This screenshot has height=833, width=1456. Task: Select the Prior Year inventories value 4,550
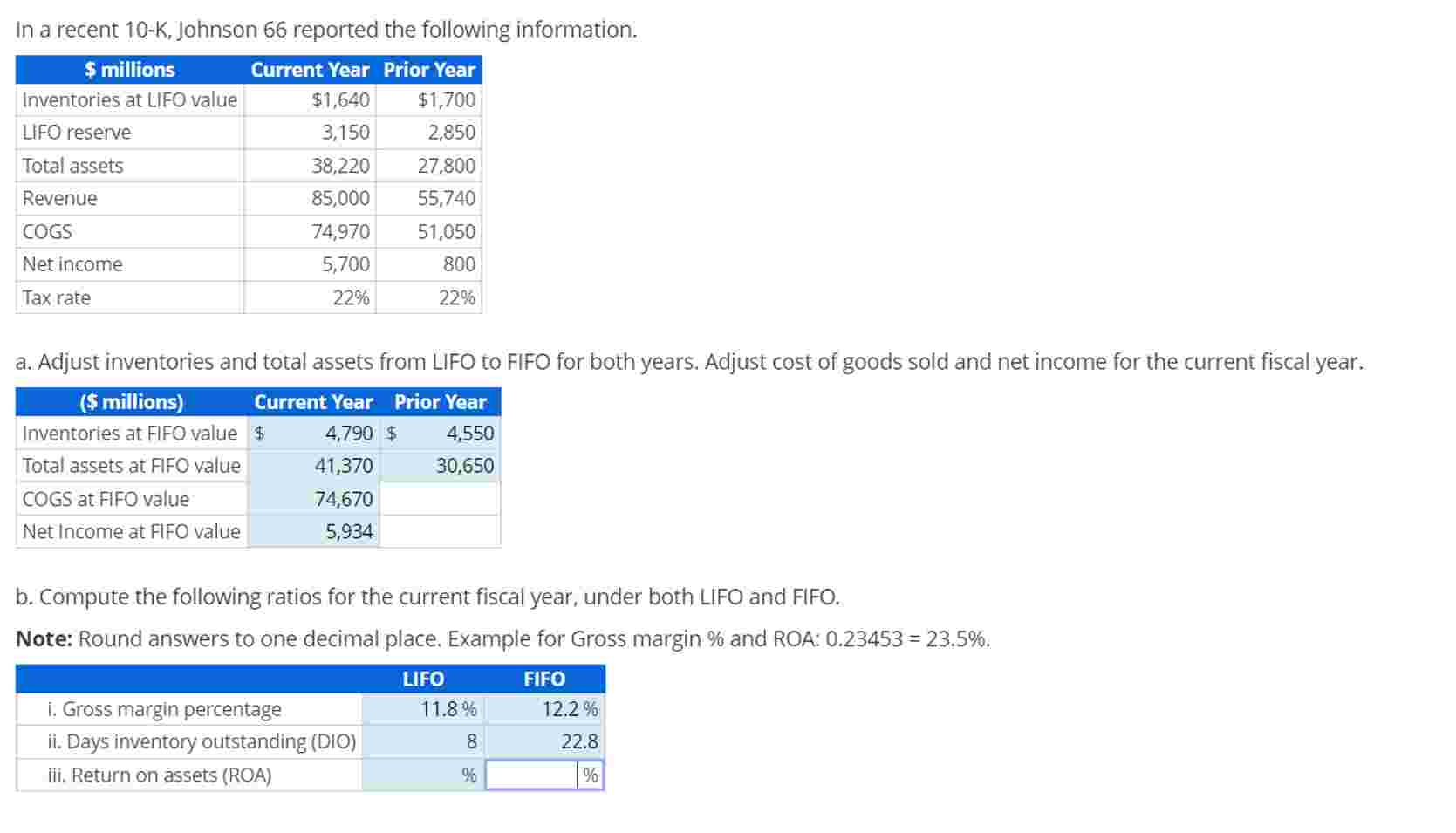(x=468, y=433)
